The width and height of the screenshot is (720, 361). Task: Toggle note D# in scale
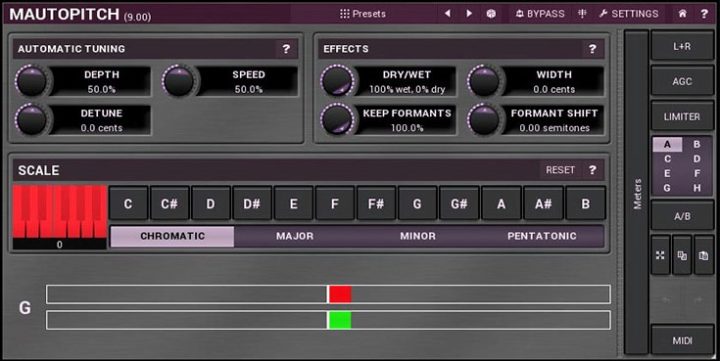[x=252, y=203]
